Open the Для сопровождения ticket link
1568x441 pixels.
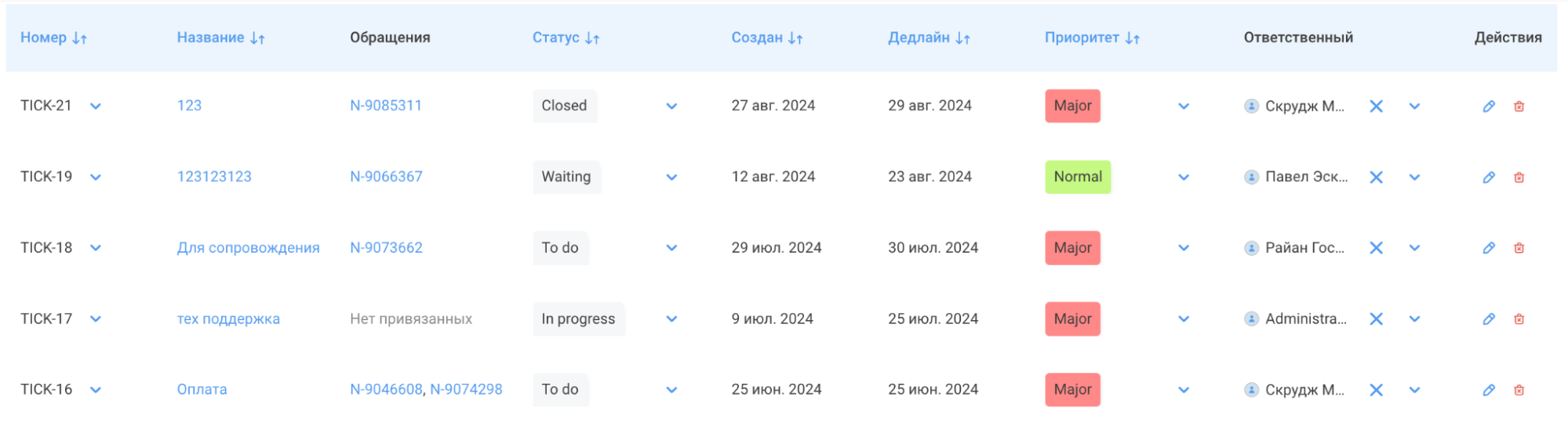pos(248,248)
